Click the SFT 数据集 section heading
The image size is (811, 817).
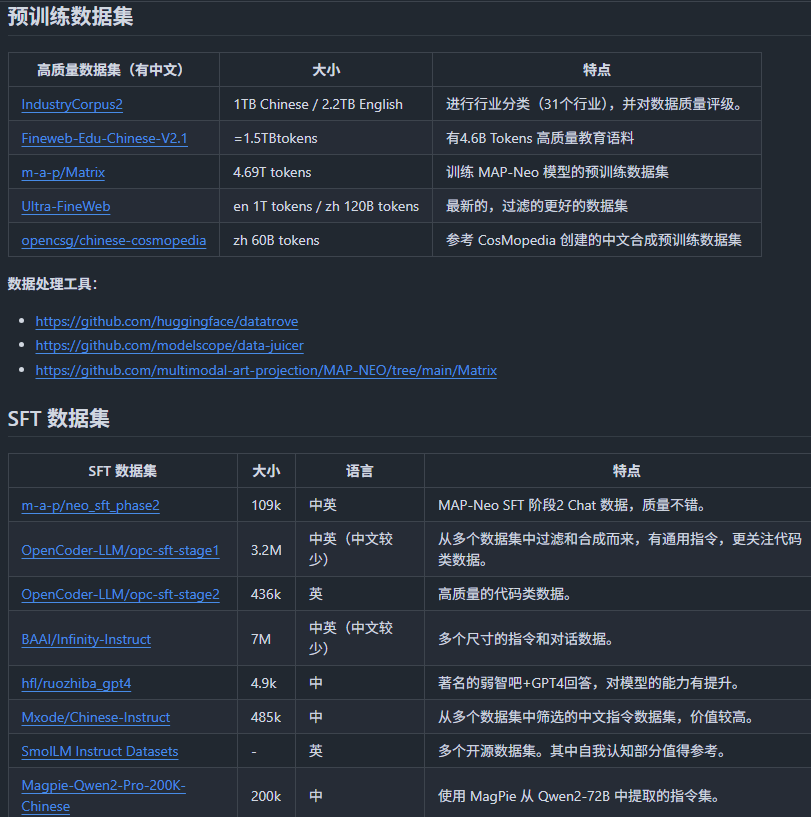(58, 418)
